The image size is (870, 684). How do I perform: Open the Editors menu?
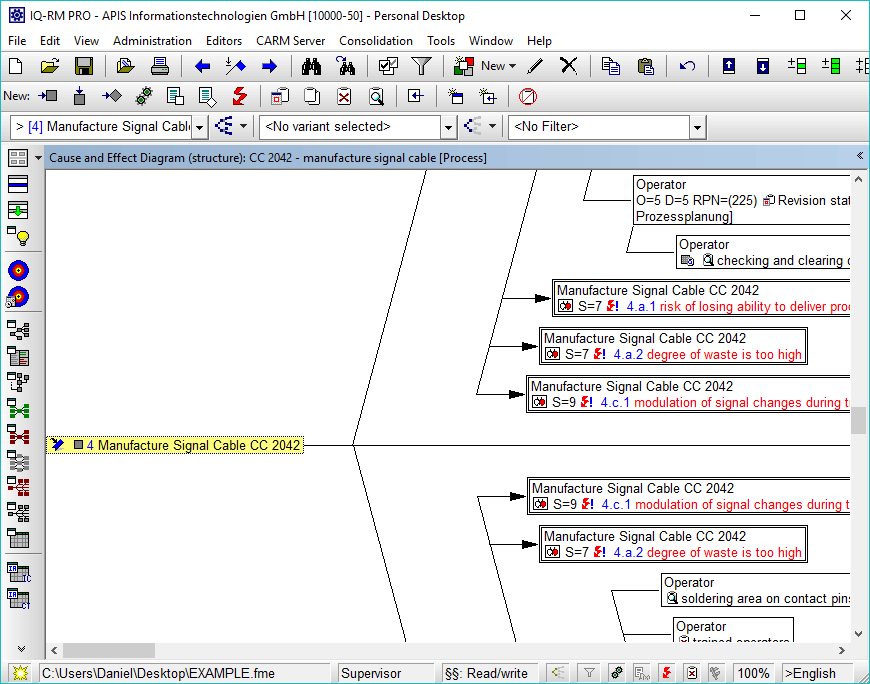pos(224,41)
